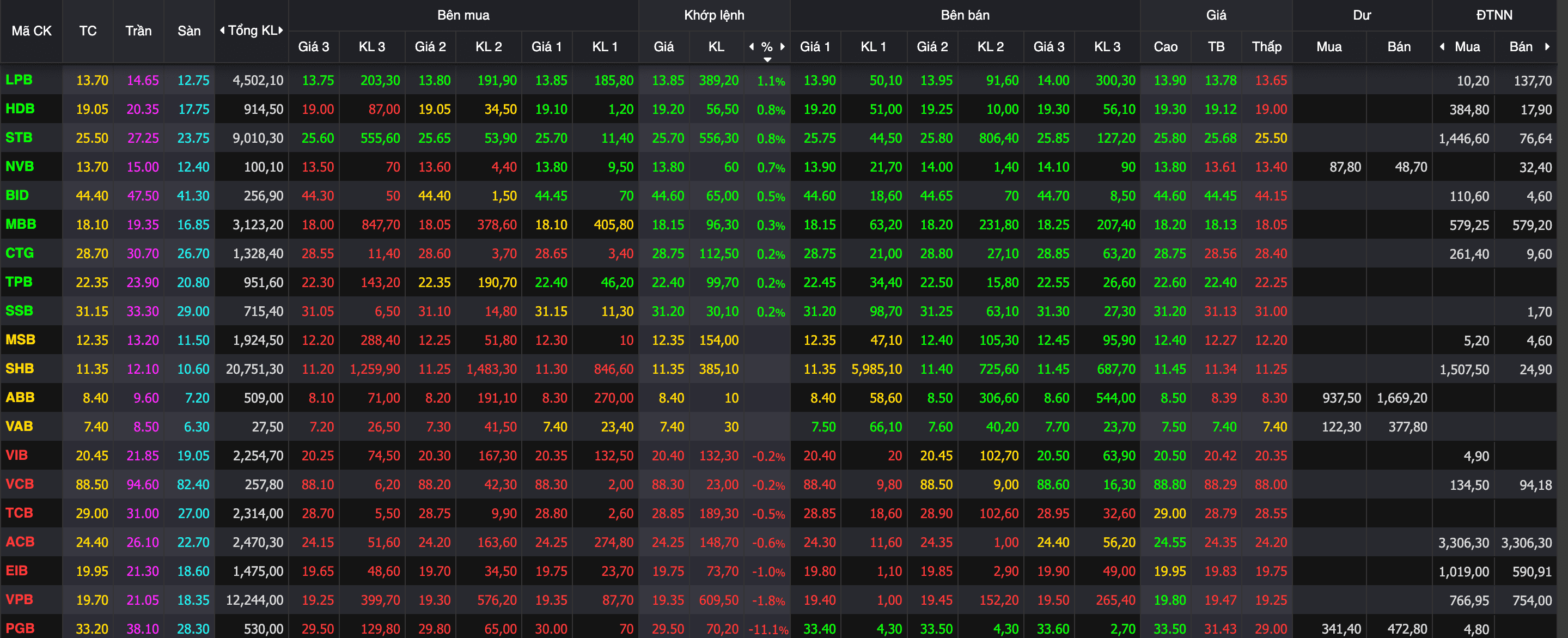Open STB stock symbol
This screenshot has height=638, width=1568.
coord(19,138)
